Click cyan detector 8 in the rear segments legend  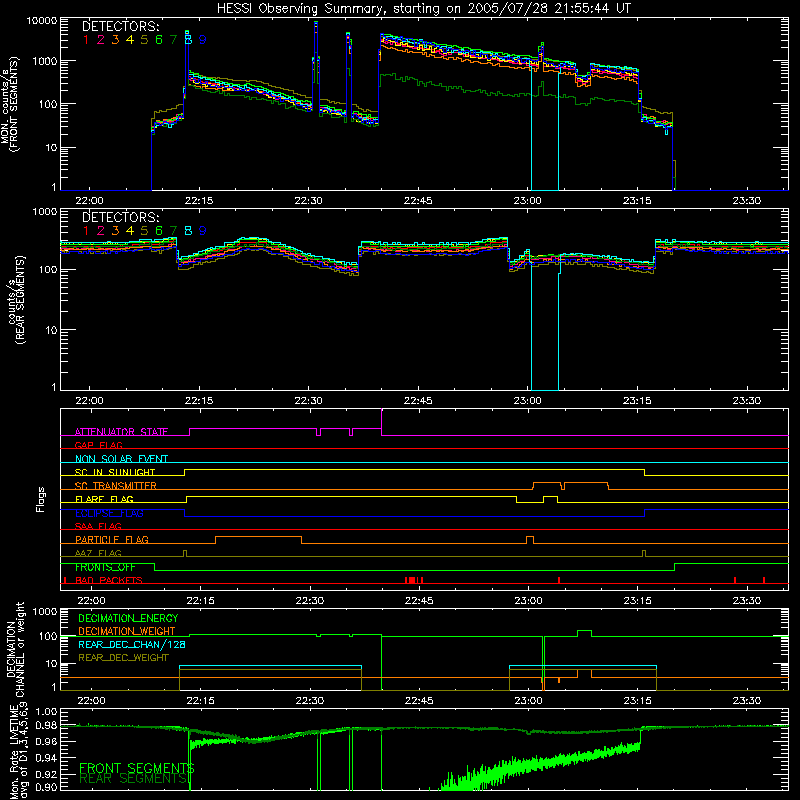(188, 231)
